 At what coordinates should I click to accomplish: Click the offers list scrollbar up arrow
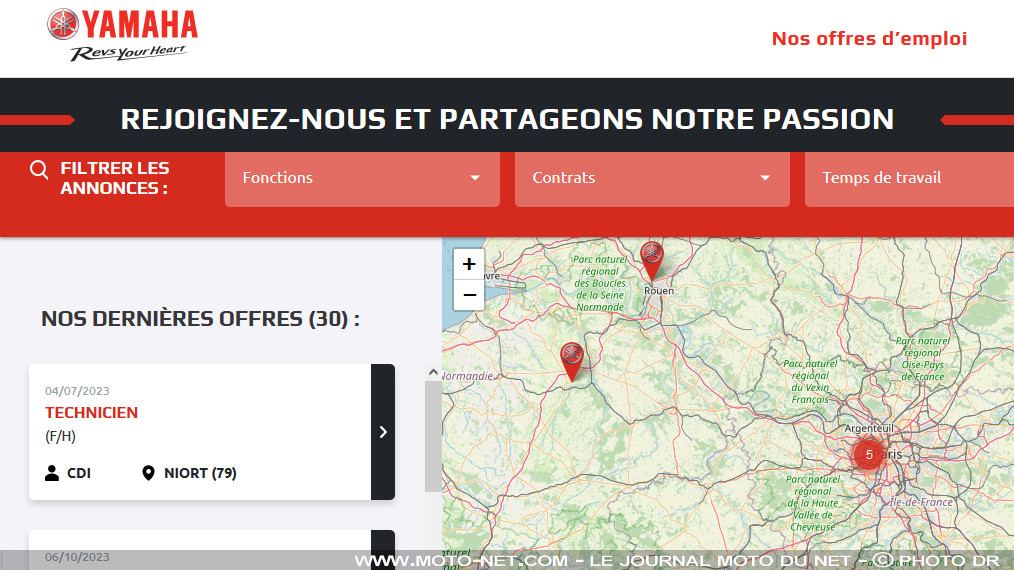pos(433,373)
